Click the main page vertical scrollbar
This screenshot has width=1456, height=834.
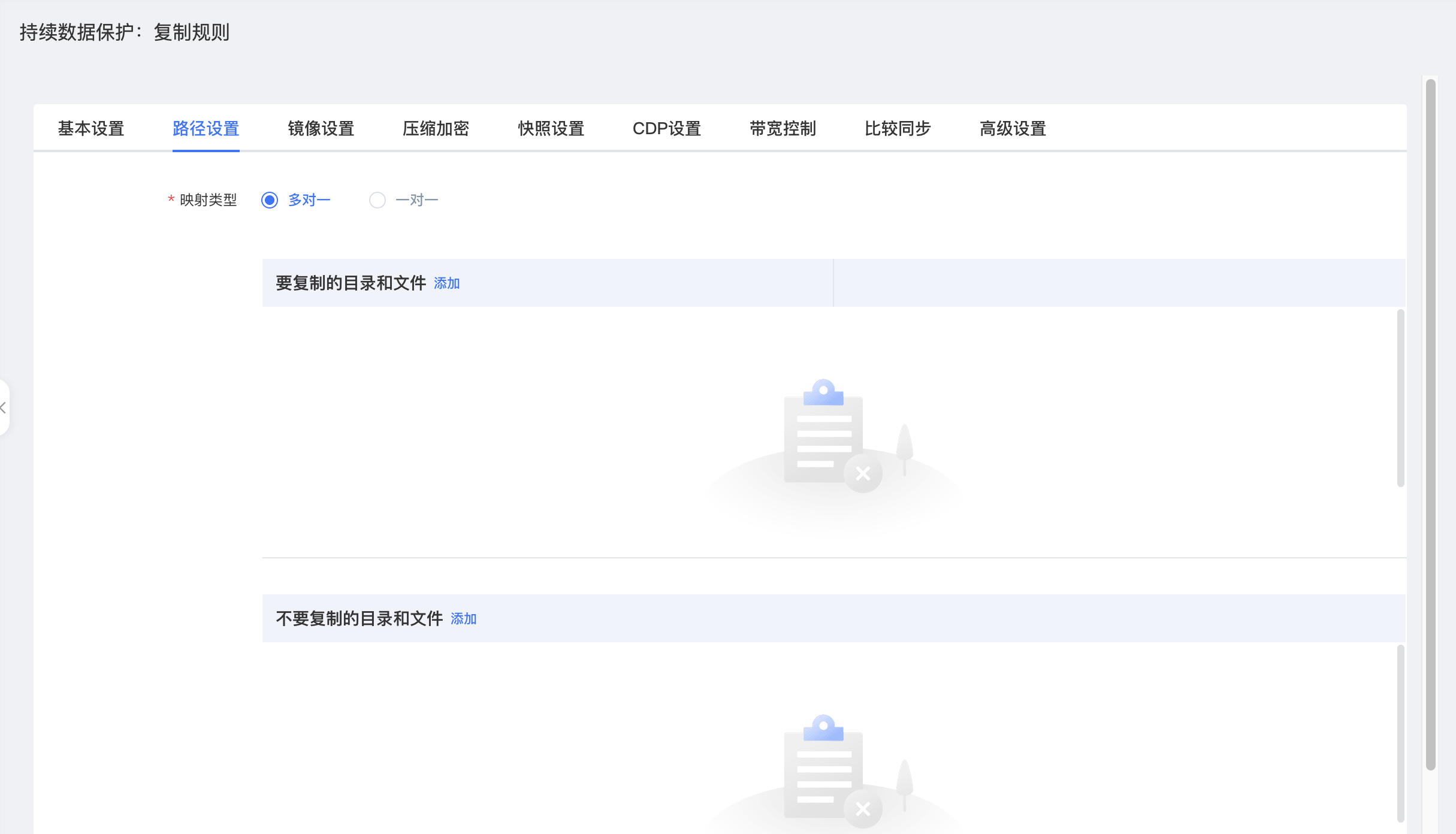click(1431, 424)
